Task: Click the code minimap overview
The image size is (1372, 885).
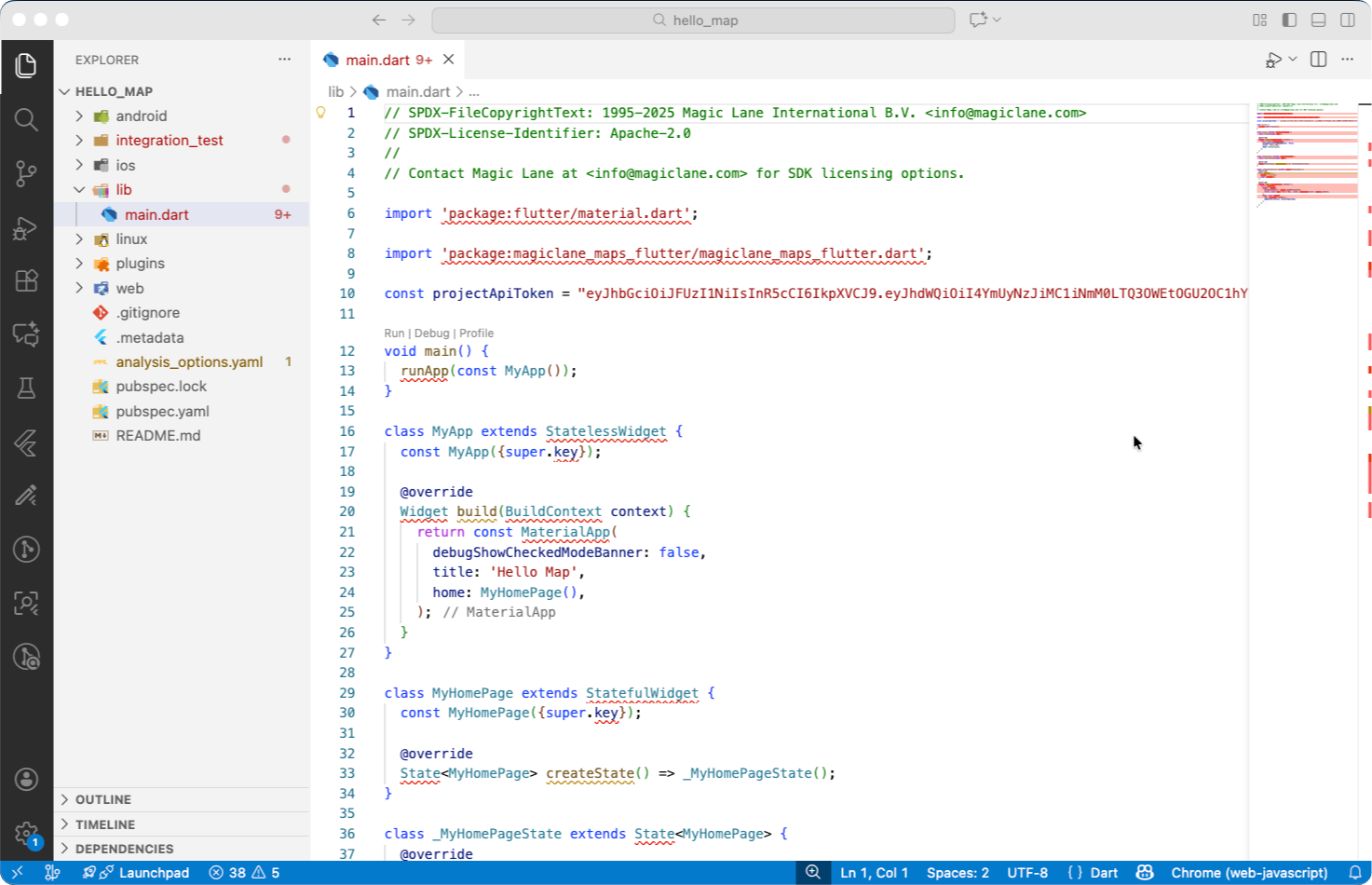Action: point(1306,154)
